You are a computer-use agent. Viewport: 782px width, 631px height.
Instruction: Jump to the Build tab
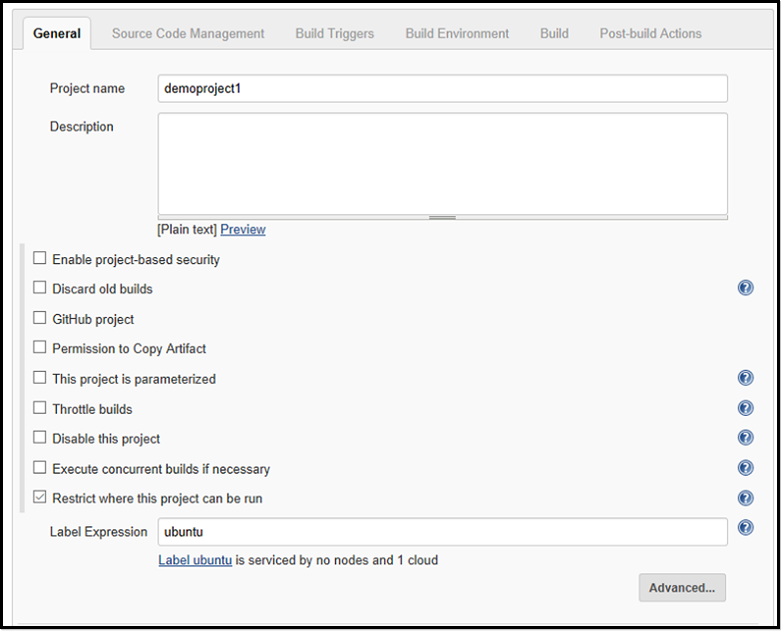554,33
